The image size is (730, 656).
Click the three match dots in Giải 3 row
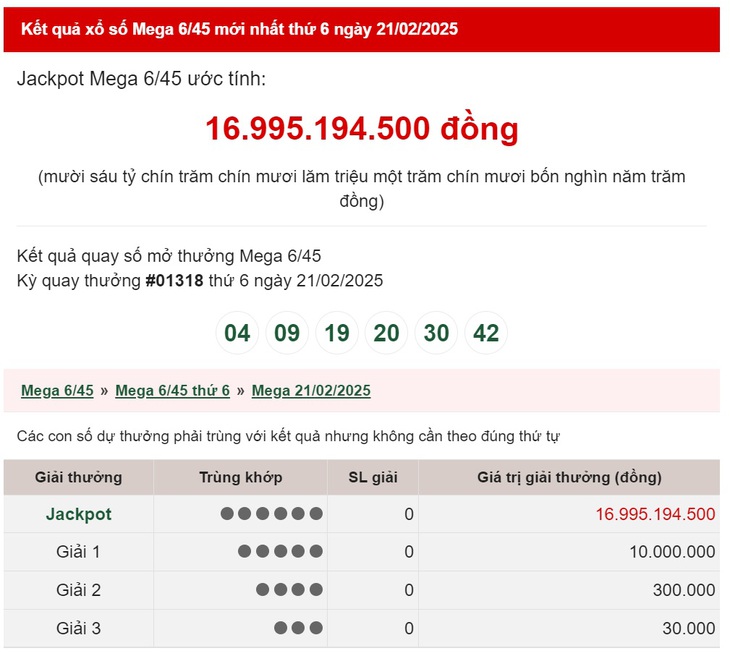pos(298,628)
